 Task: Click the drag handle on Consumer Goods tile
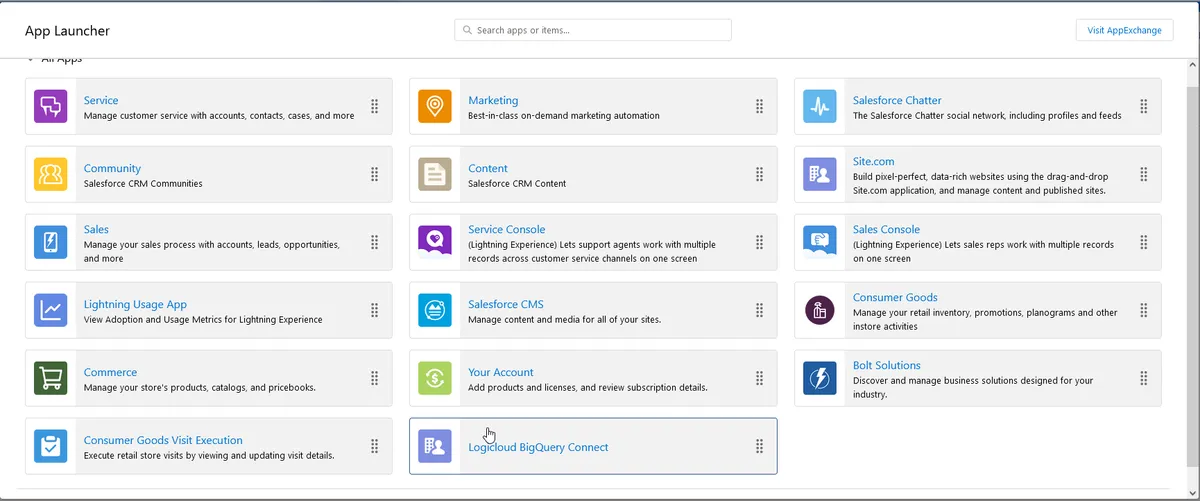pyautogui.click(x=1143, y=310)
